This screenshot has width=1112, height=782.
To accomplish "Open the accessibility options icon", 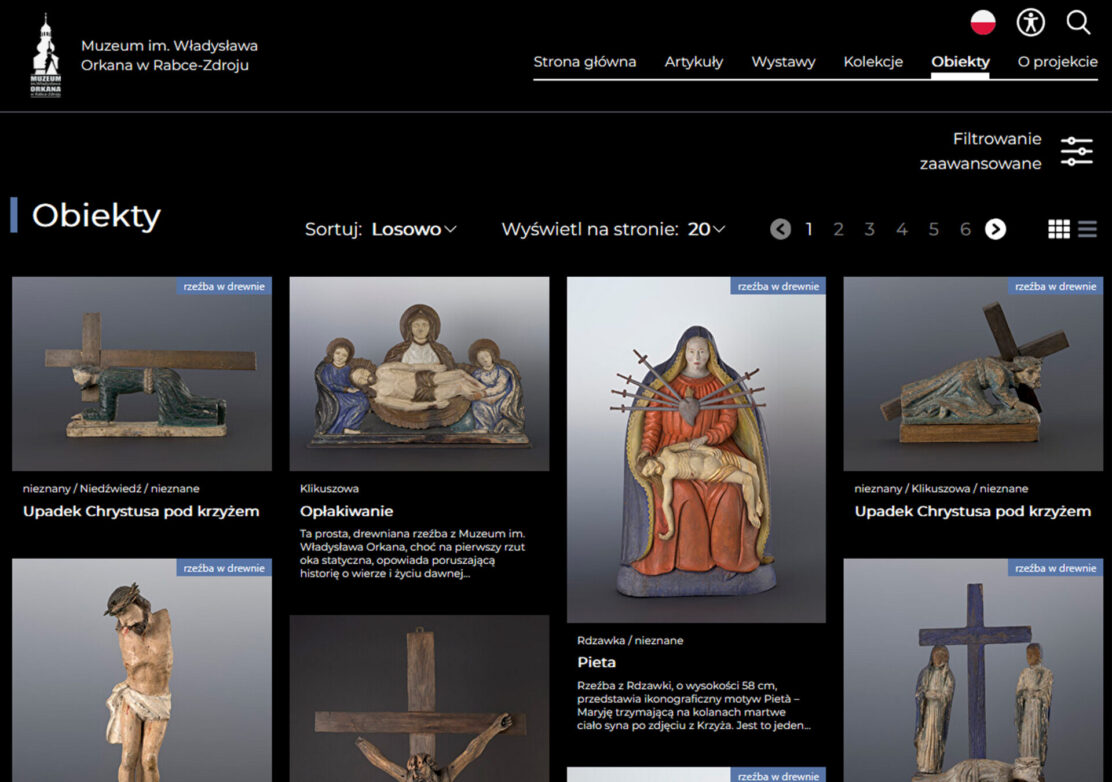I will coord(1030,22).
